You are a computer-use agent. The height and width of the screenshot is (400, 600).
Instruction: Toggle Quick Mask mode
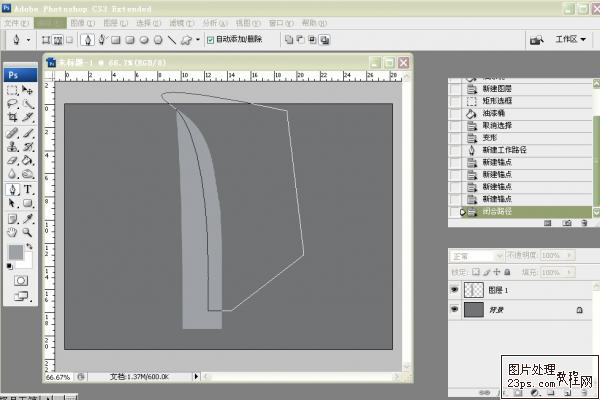21,281
